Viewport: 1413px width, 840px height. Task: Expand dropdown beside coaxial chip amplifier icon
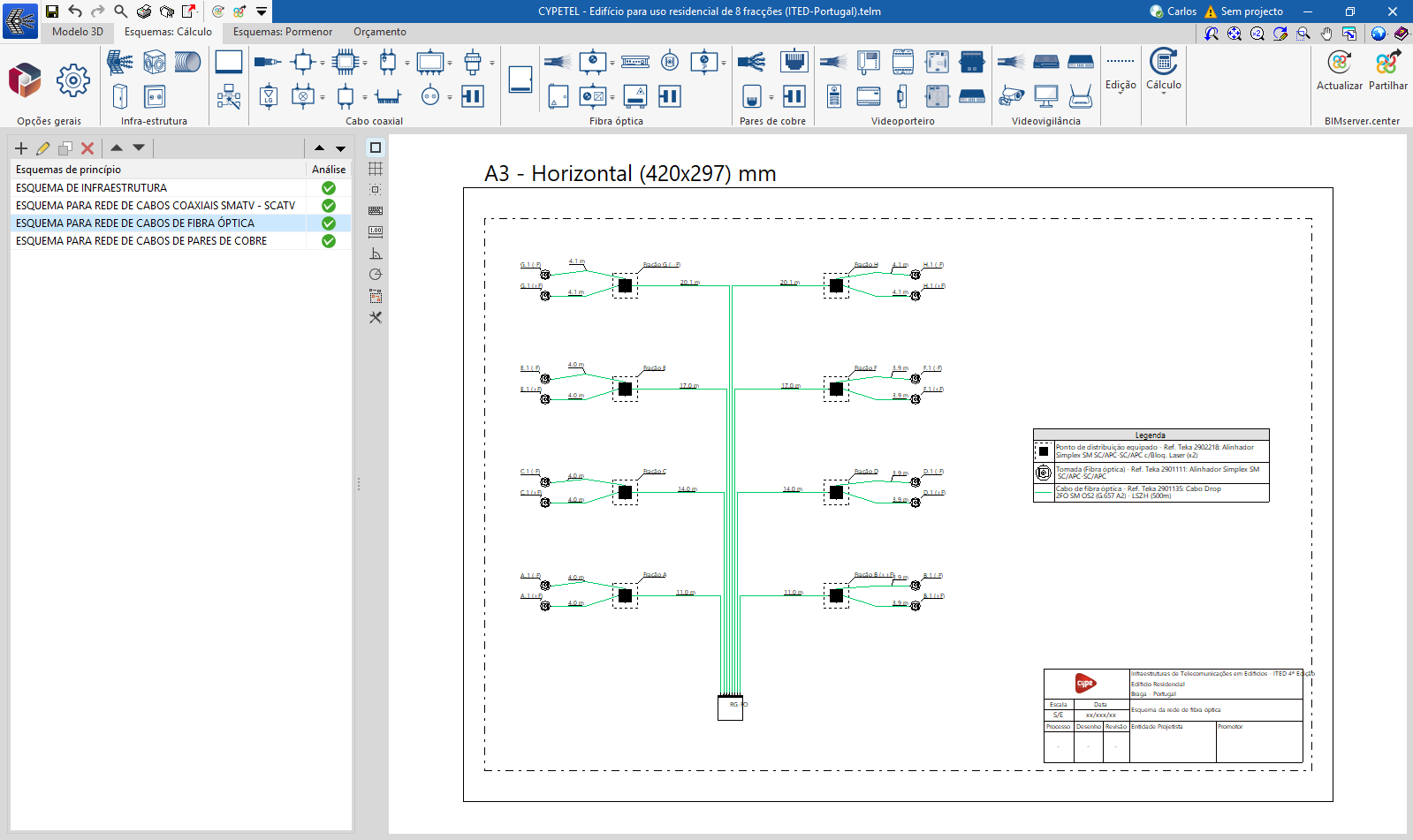364,63
